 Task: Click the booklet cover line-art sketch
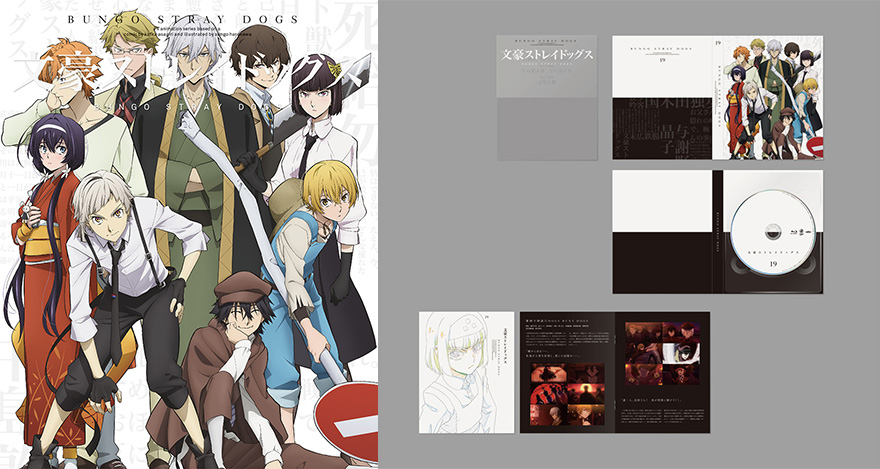tap(466, 373)
